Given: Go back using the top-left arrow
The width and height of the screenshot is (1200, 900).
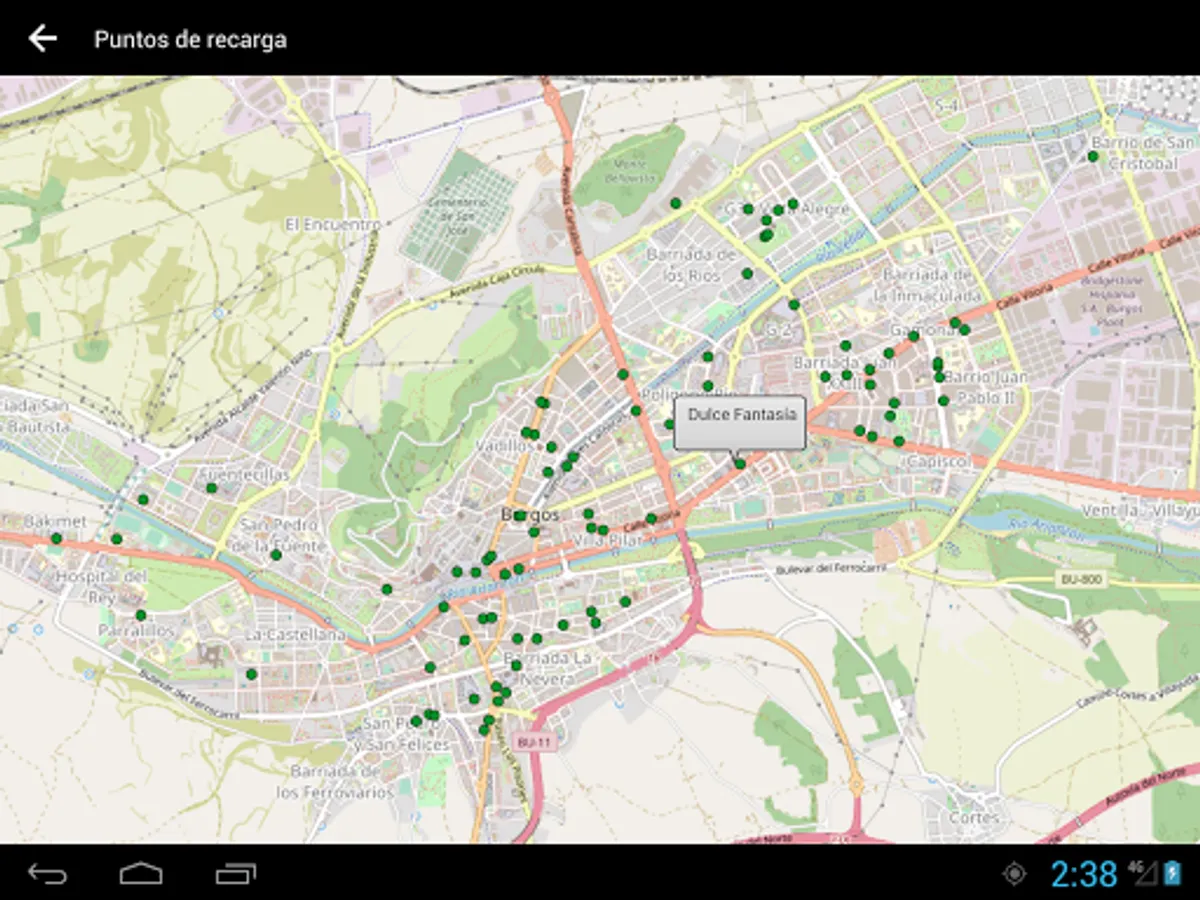Looking at the screenshot, I should (43, 39).
